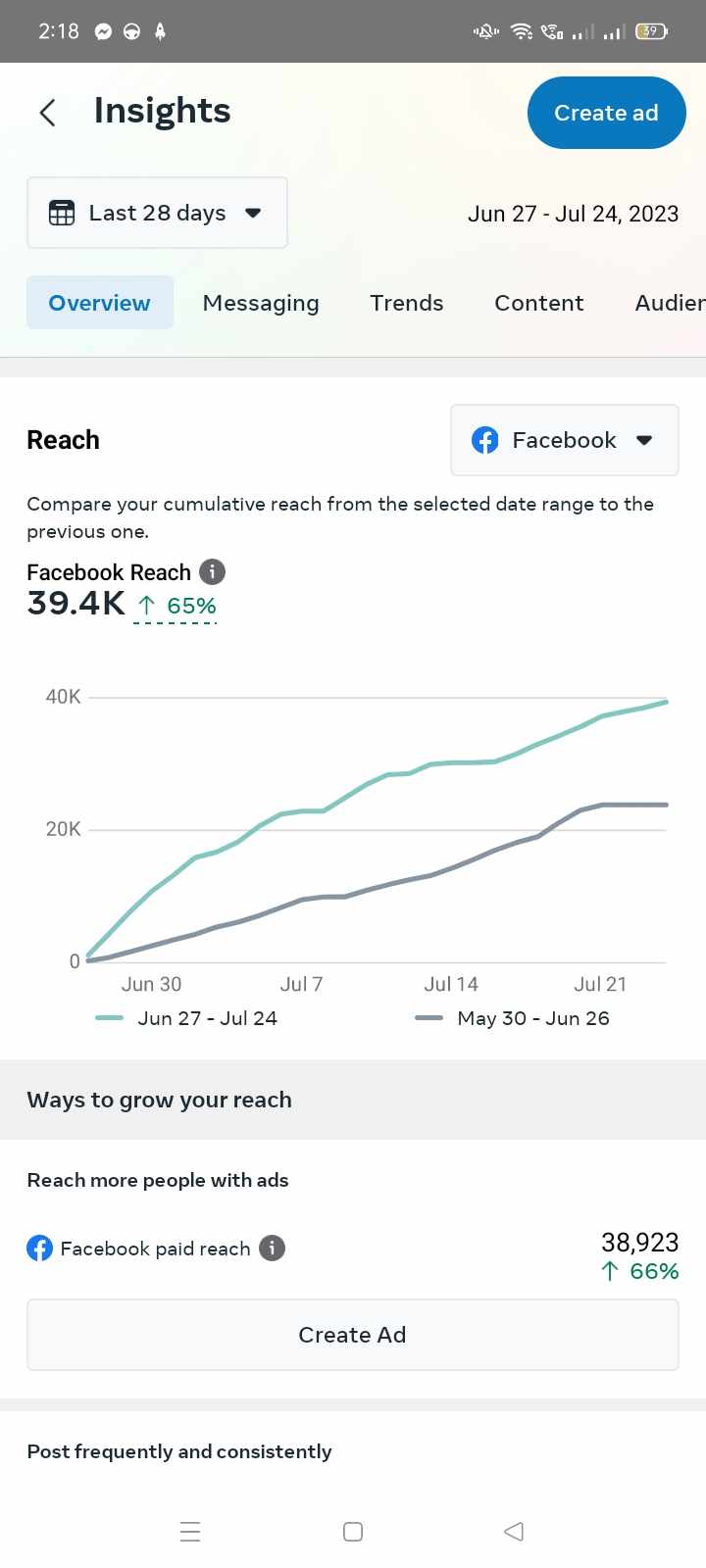Tap the May 30 - Jun 26 legend entry
Viewport: 706px width, 1568px height.
tap(513, 1018)
